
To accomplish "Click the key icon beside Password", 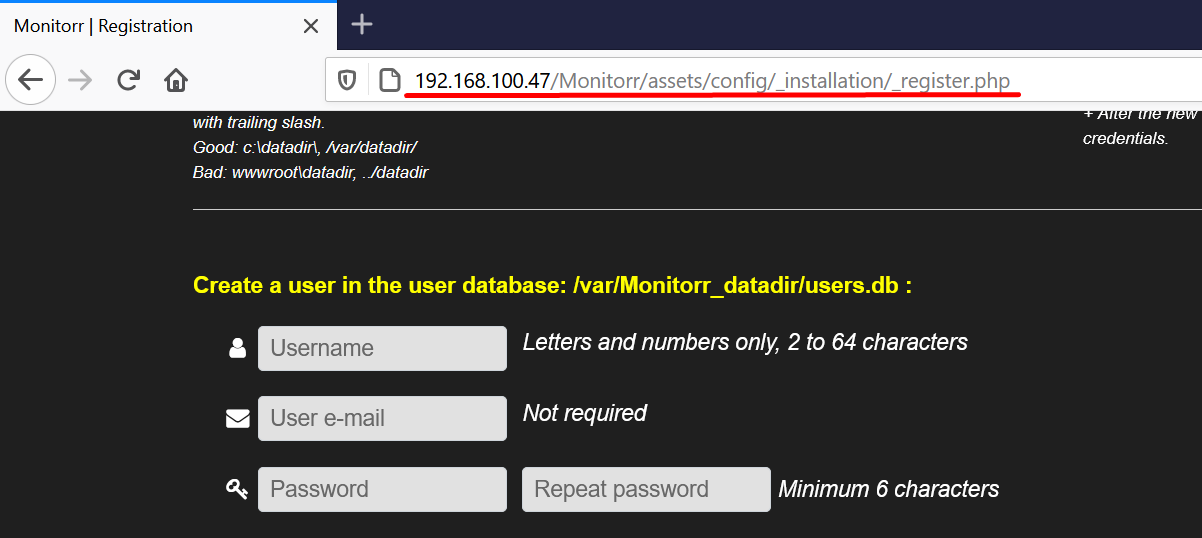I will click(237, 489).
